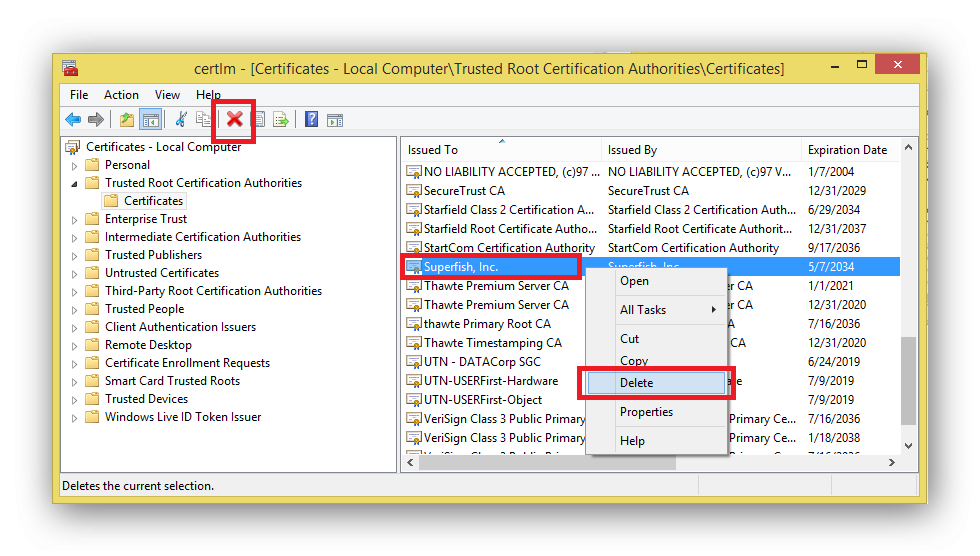Sort by the Issued To column header
The width and height of the screenshot is (980, 556).
click(x=501, y=150)
